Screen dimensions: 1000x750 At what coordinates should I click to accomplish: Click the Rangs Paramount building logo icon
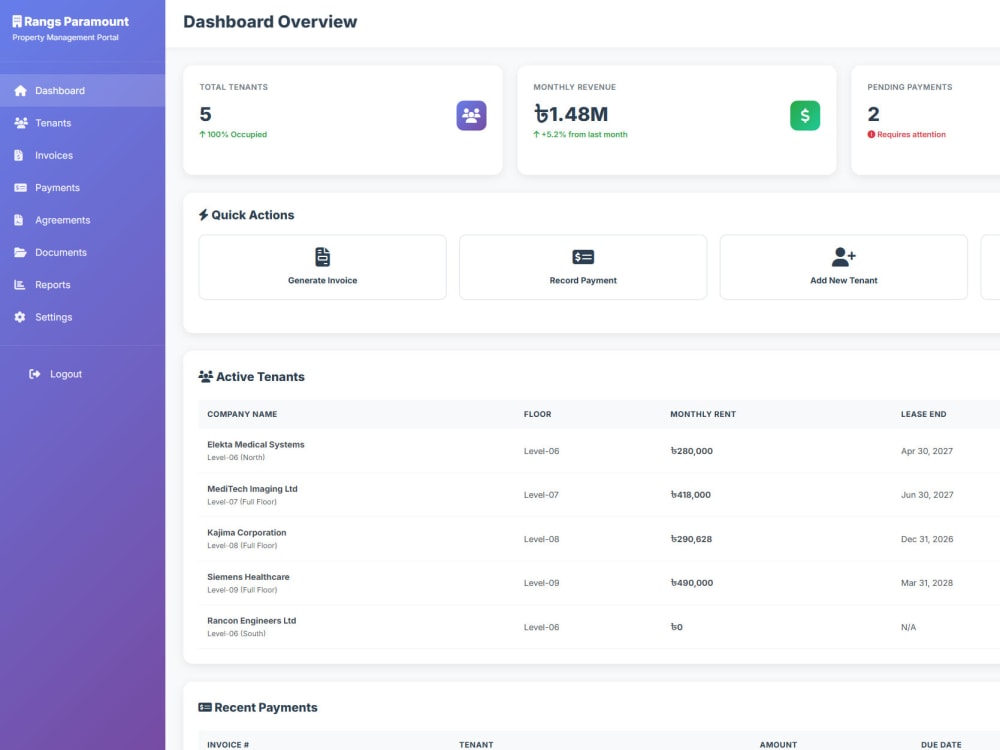(17, 22)
